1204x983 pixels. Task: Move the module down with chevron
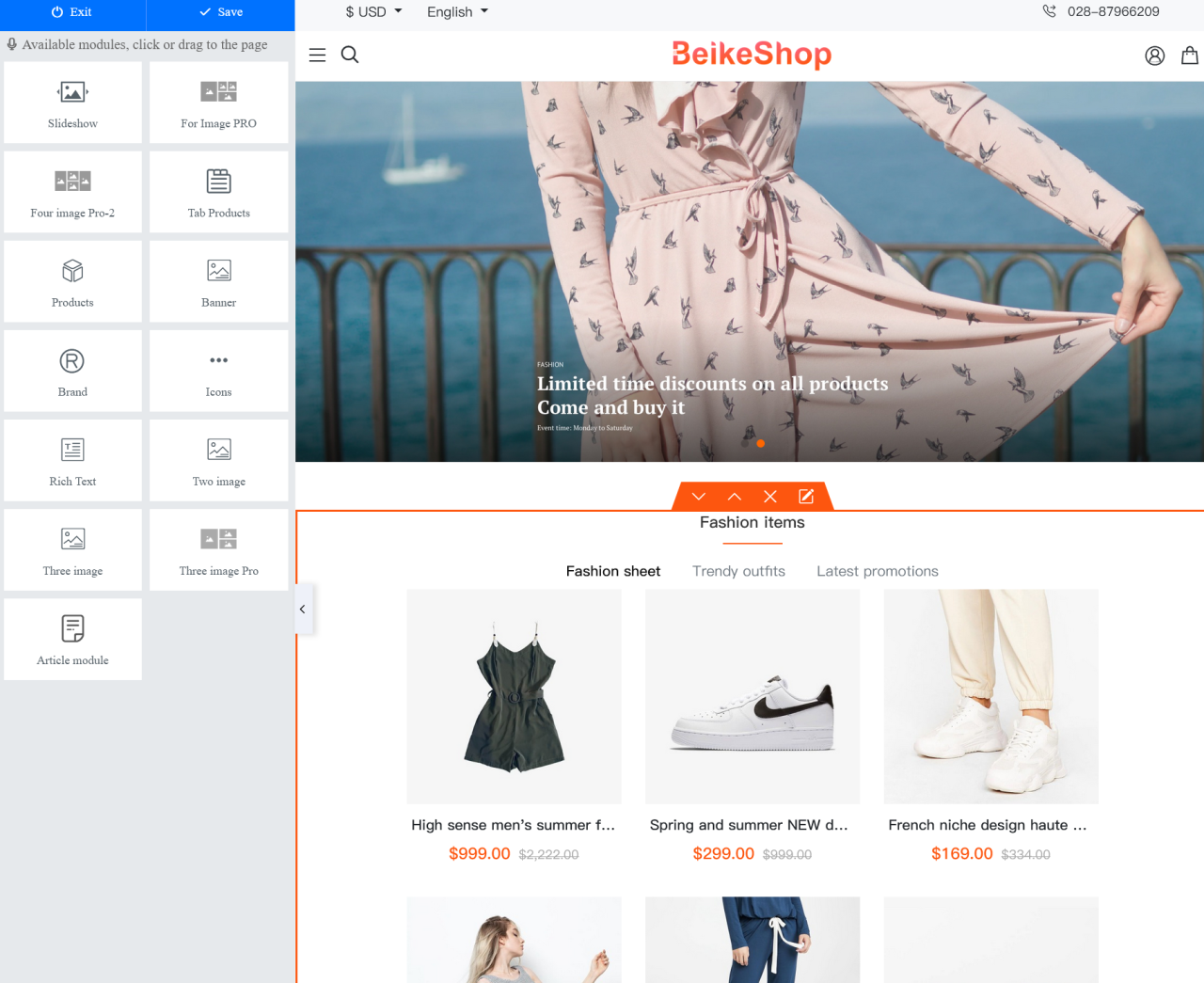point(699,497)
